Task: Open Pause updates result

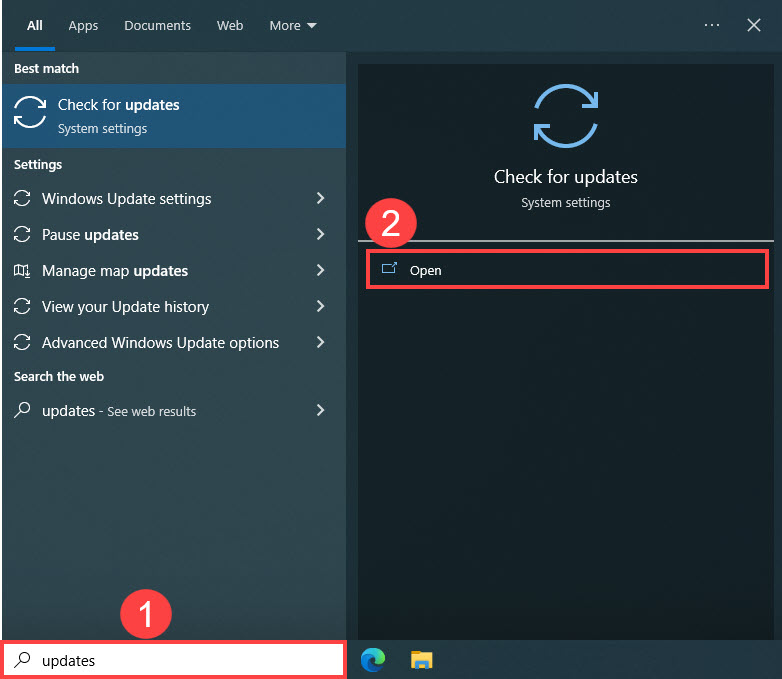Action: click(x=174, y=234)
